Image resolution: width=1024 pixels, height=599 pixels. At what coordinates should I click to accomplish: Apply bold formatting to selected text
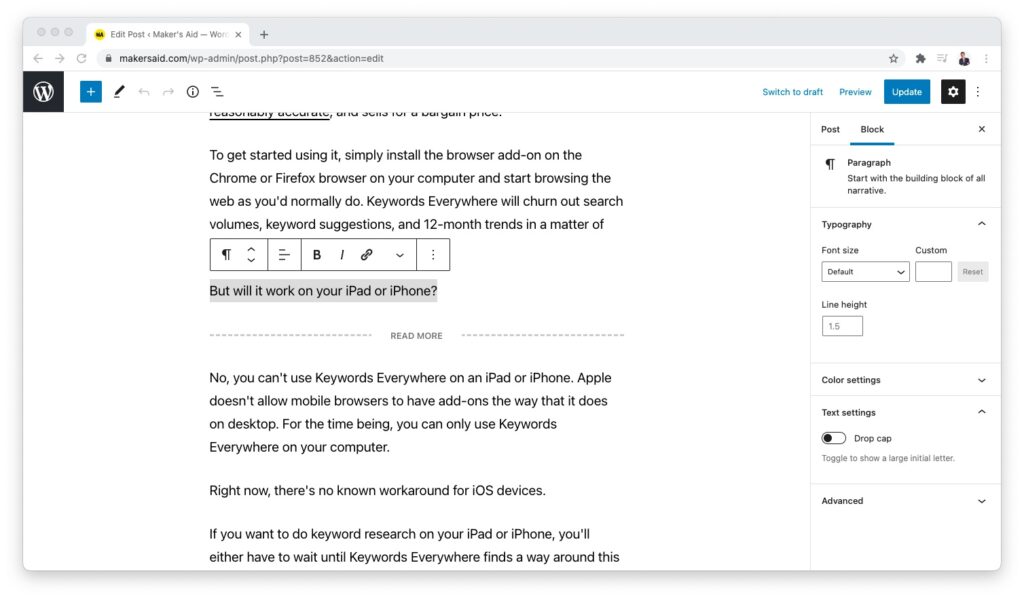[x=317, y=255]
